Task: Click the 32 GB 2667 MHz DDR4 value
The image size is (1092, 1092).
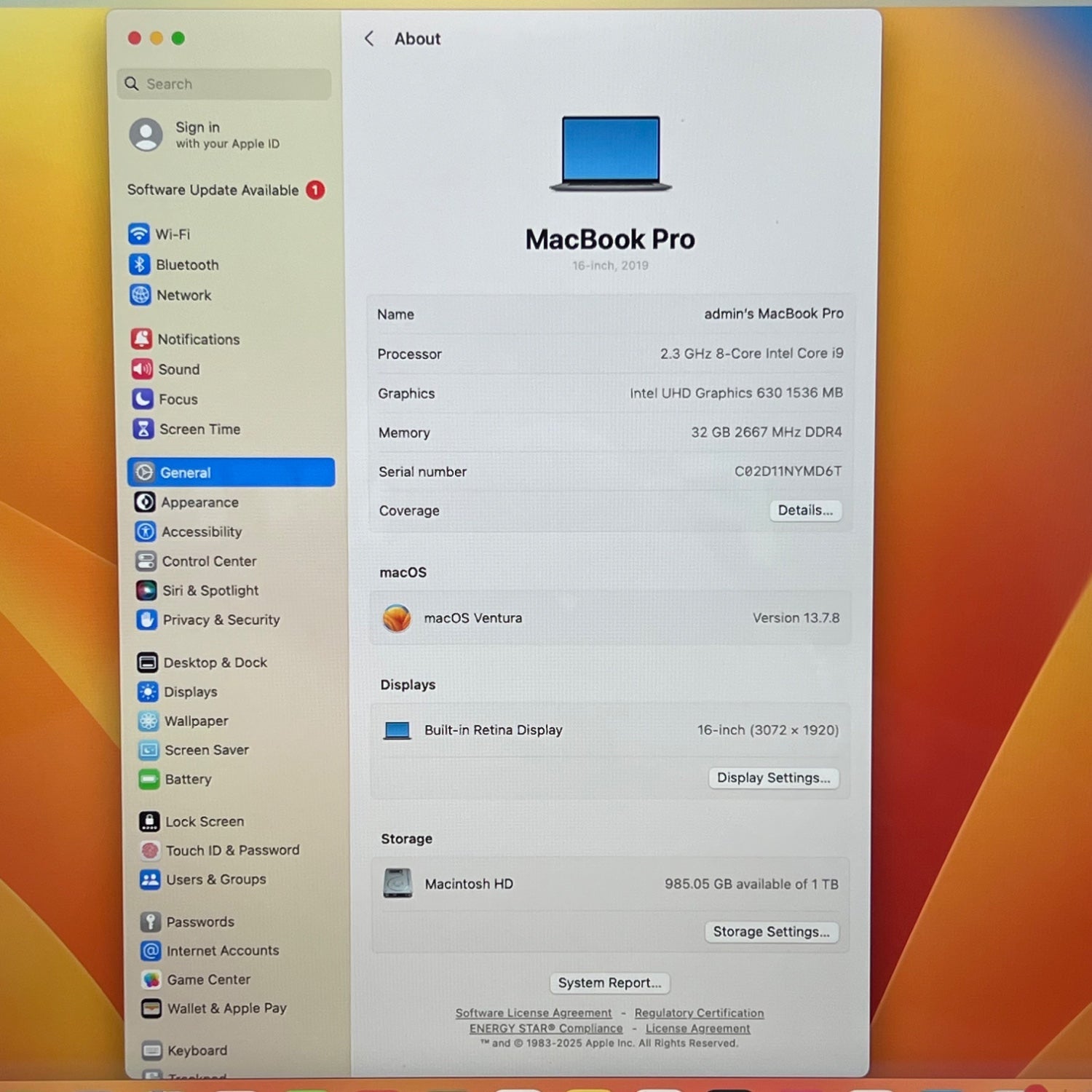Action: click(766, 432)
